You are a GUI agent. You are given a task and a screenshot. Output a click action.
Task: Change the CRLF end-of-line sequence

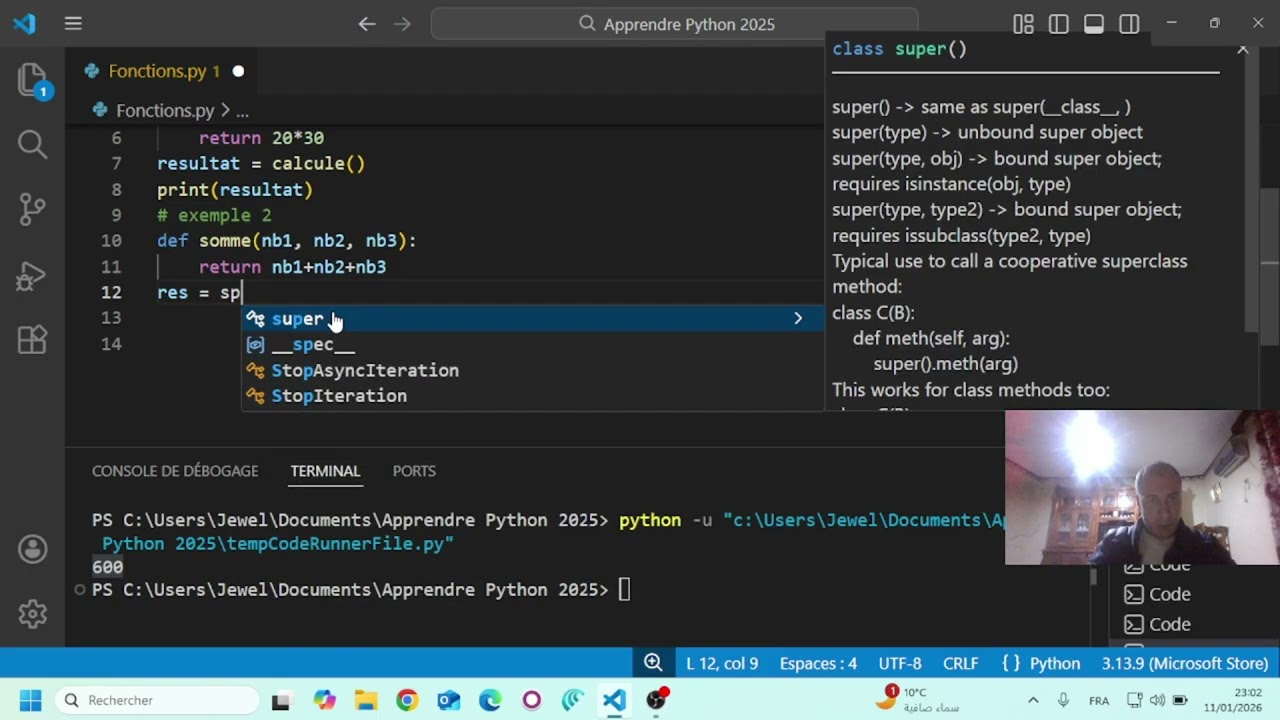(960, 663)
